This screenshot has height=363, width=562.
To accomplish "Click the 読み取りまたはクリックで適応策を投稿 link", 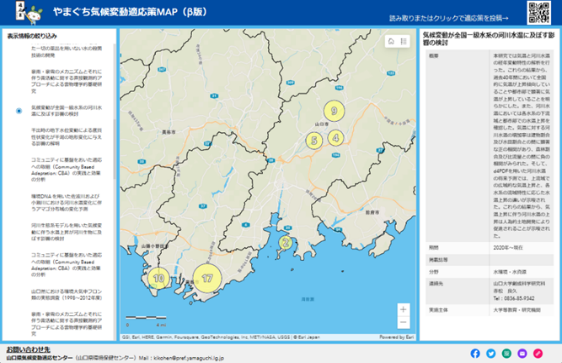I will click(449, 18).
